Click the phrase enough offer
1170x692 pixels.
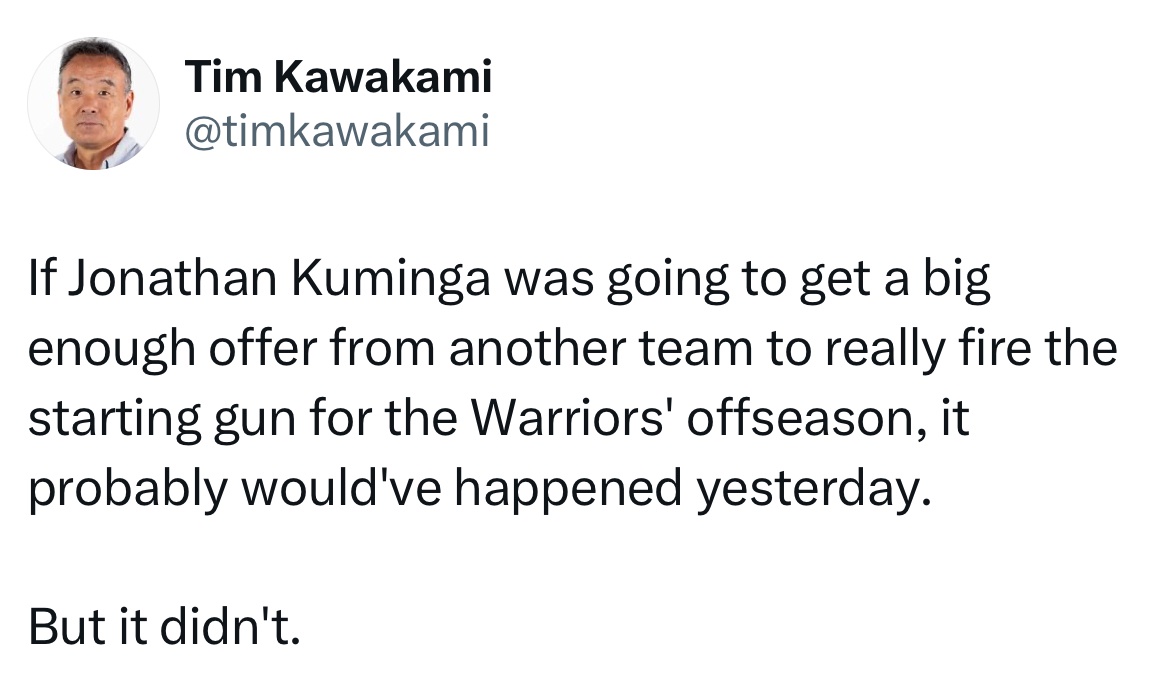pyautogui.click(x=173, y=349)
